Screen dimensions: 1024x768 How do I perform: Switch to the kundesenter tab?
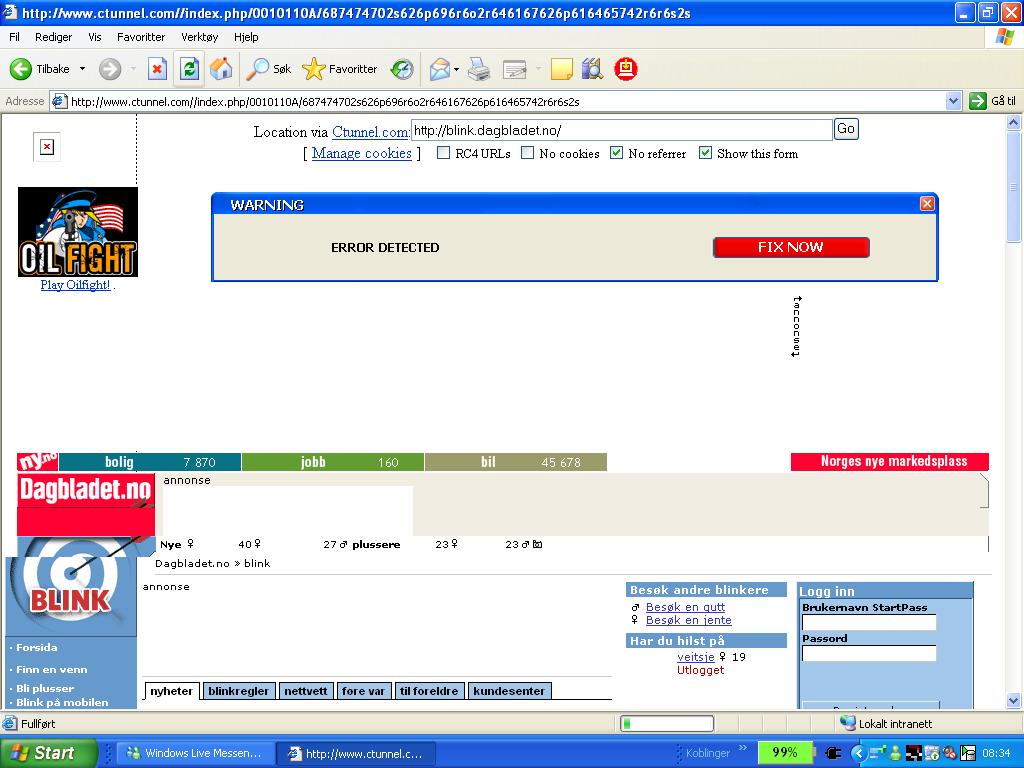coord(509,691)
